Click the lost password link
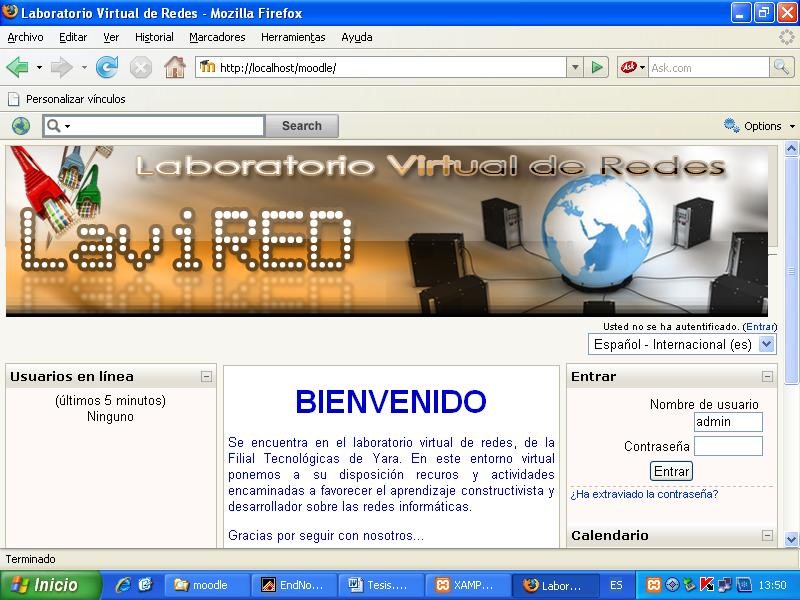 point(644,494)
